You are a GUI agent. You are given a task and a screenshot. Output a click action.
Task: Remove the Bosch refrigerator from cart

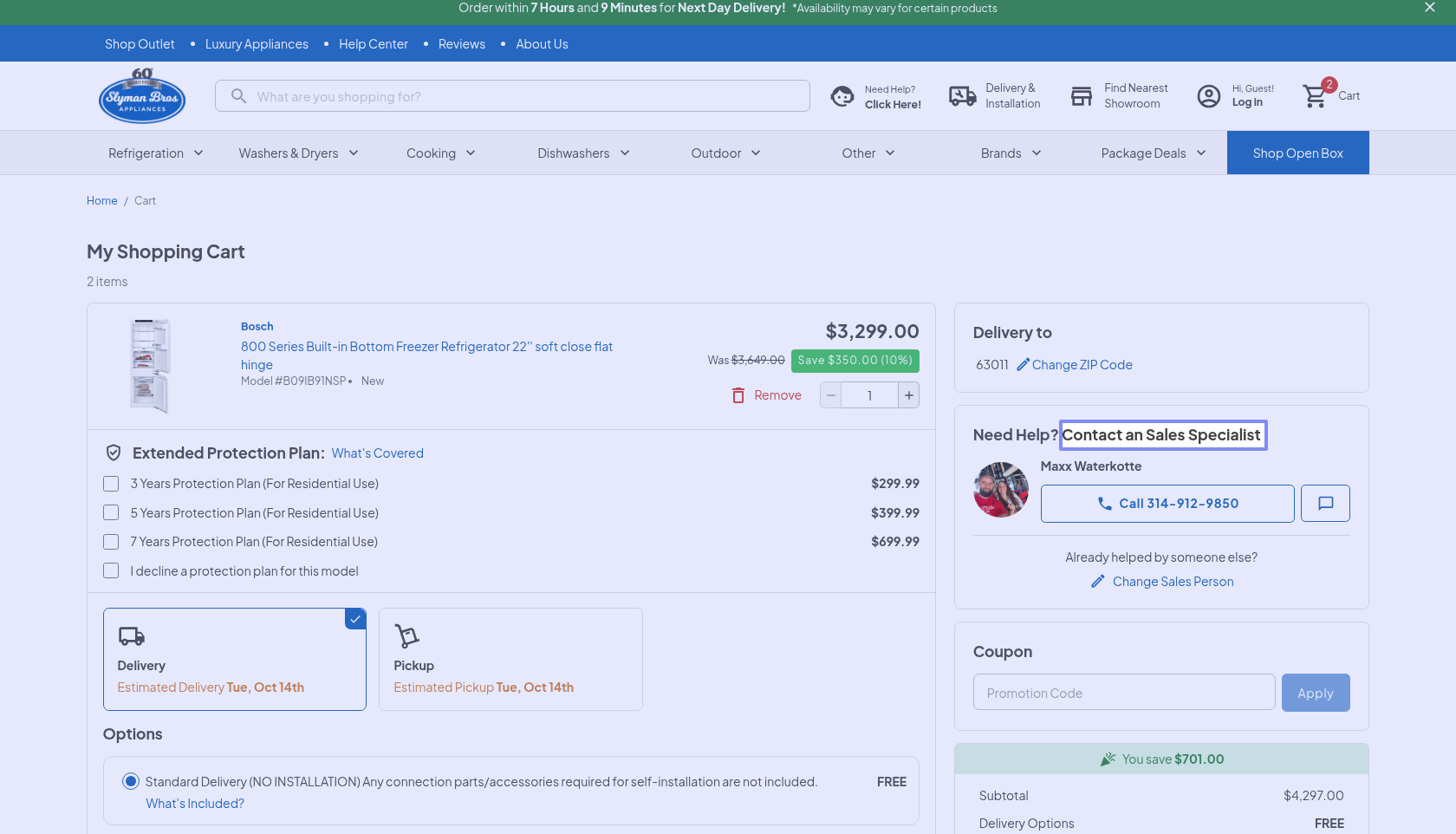coord(767,395)
